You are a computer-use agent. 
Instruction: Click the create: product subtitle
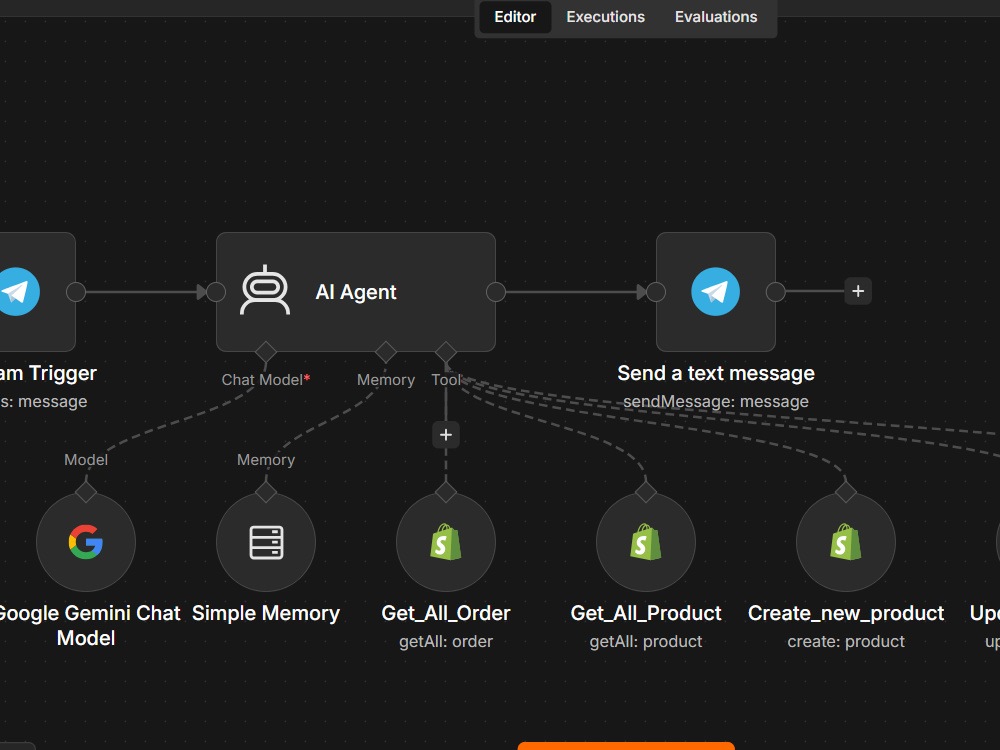(x=846, y=642)
